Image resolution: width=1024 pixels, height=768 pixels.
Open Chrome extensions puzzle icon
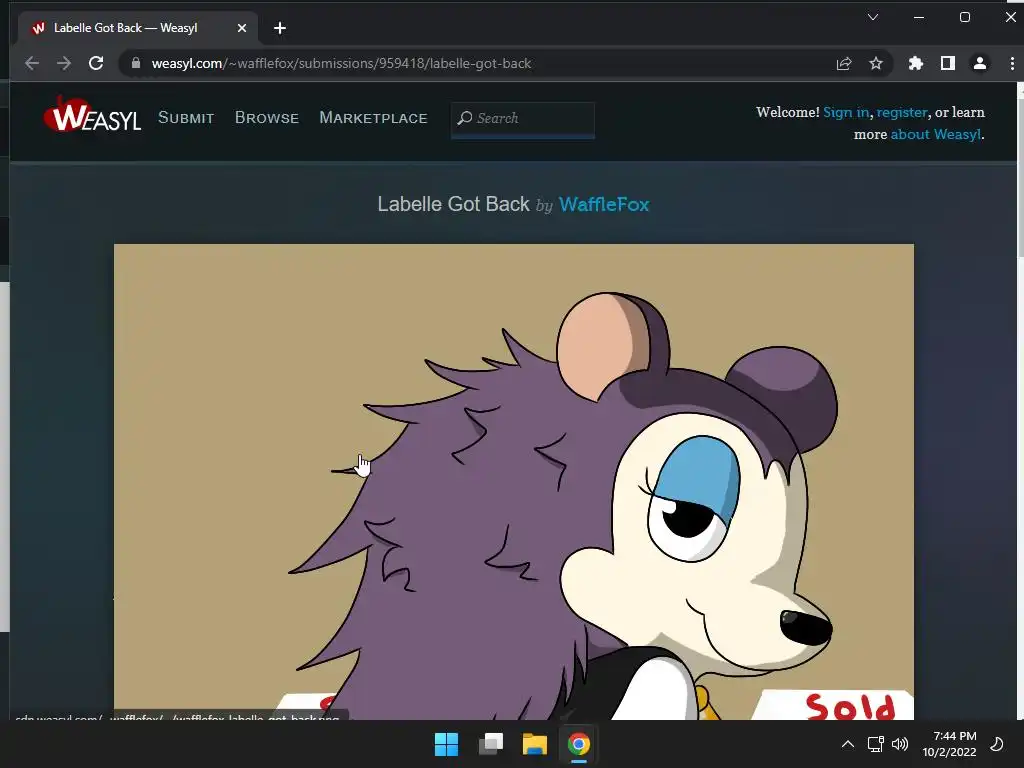[916, 63]
